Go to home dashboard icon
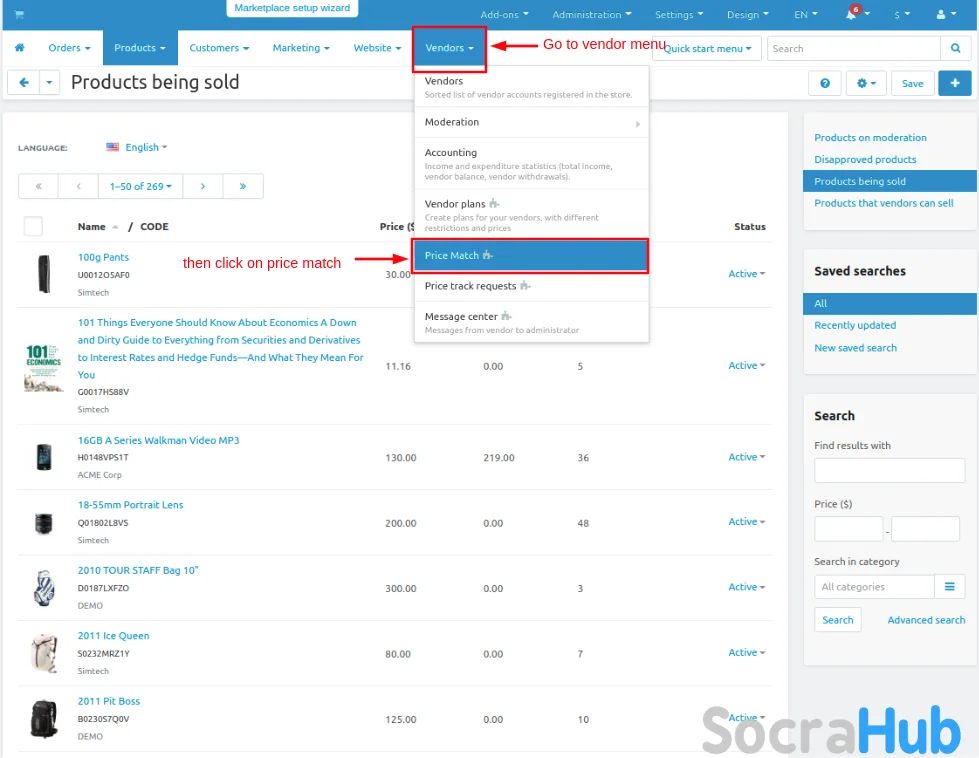979x758 pixels. pyautogui.click(x=19, y=47)
